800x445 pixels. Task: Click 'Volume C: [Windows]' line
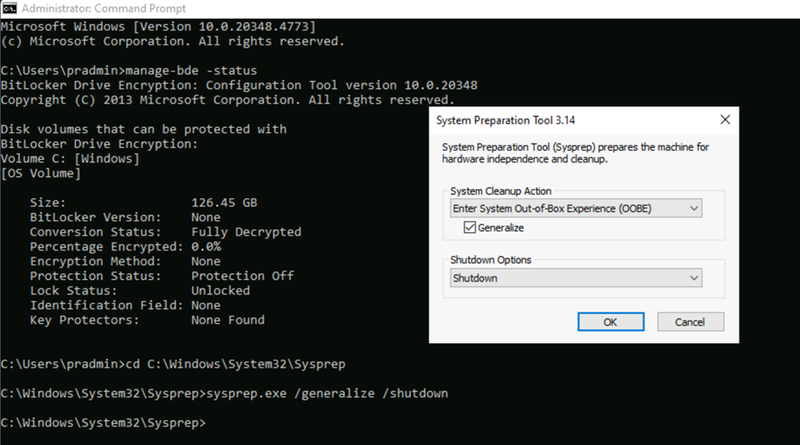click(70, 159)
